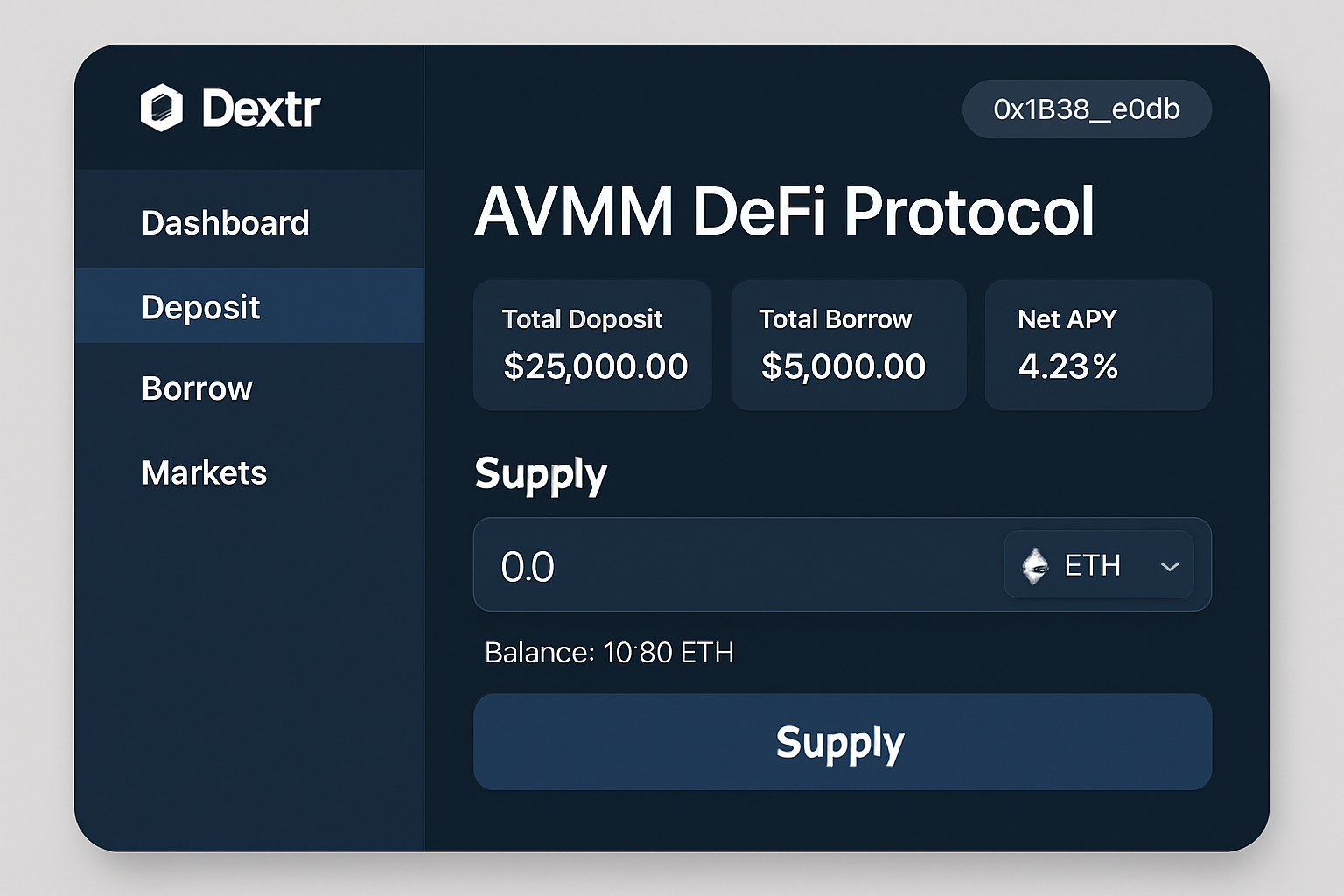Click the Total Borrow stat card
The height and width of the screenshot is (896, 1344).
tap(848, 345)
